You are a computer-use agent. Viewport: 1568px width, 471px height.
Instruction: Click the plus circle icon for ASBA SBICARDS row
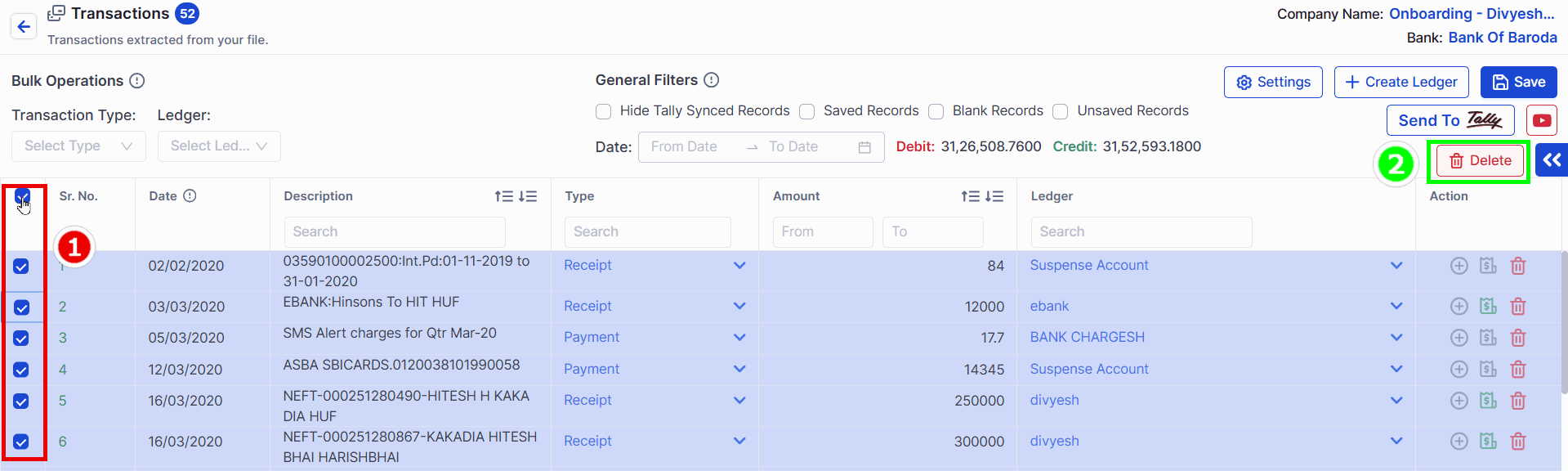pyautogui.click(x=1459, y=370)
